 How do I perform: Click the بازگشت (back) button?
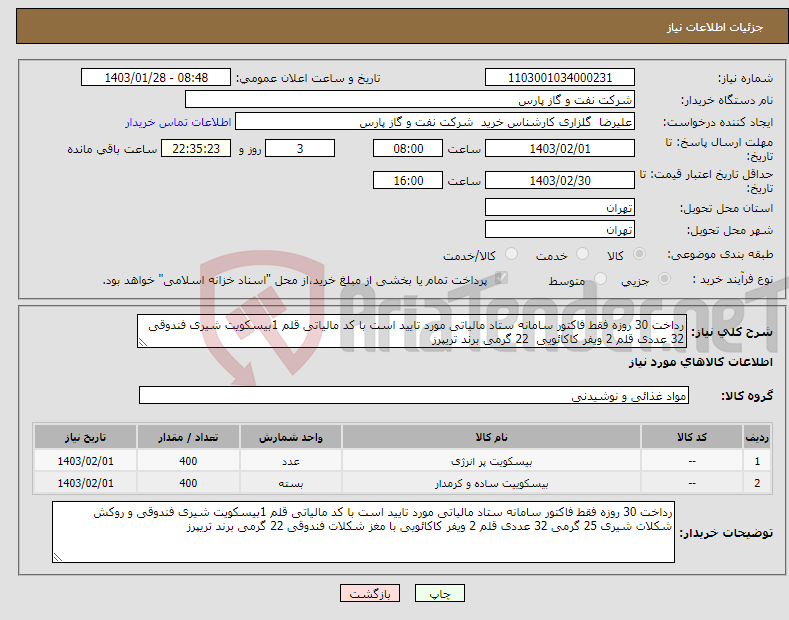click(370, 594)
